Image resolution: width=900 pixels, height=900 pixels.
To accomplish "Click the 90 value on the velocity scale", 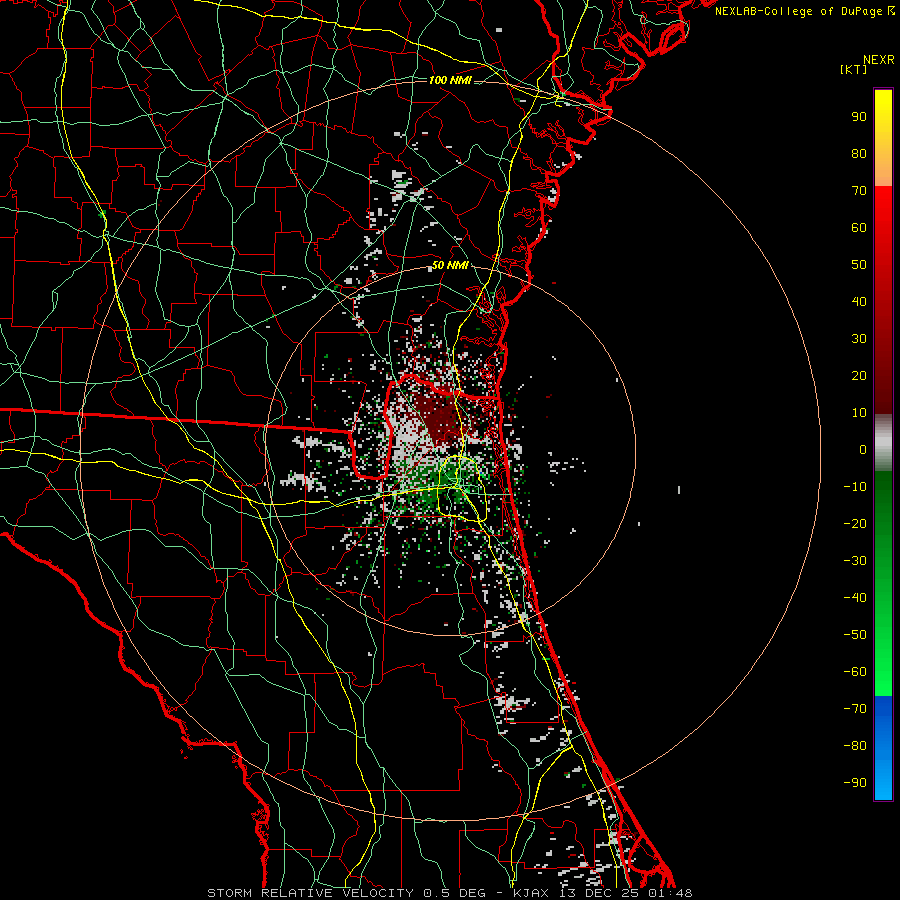I will (859, 117).
